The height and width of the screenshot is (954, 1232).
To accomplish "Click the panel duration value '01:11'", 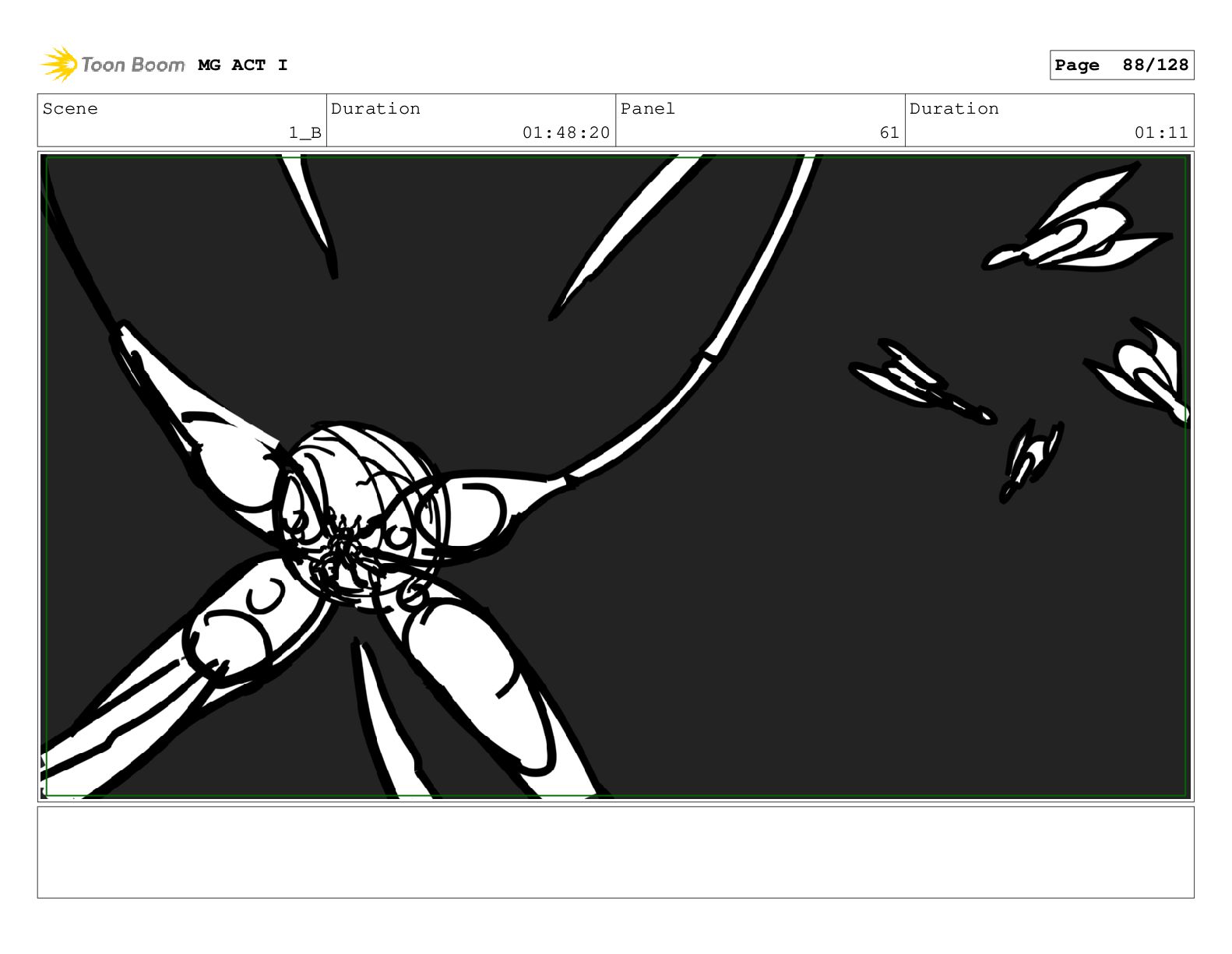I will pyautogui.click(x=1161, y=133).
